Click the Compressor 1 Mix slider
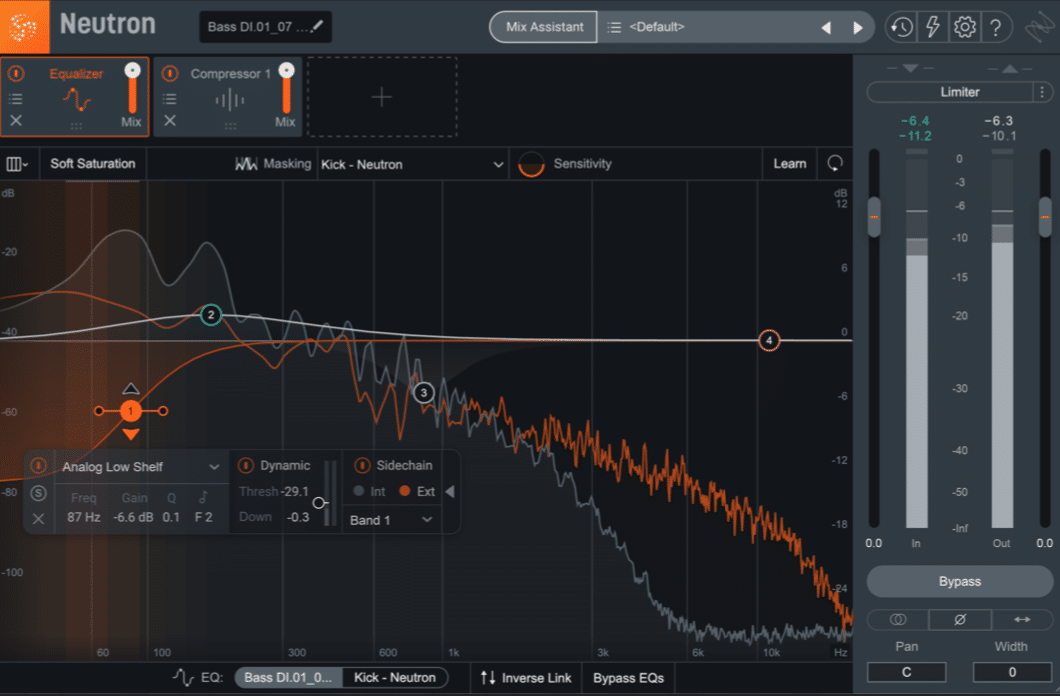The height and width of the screenshot is (696, 1060). [287, 89]
